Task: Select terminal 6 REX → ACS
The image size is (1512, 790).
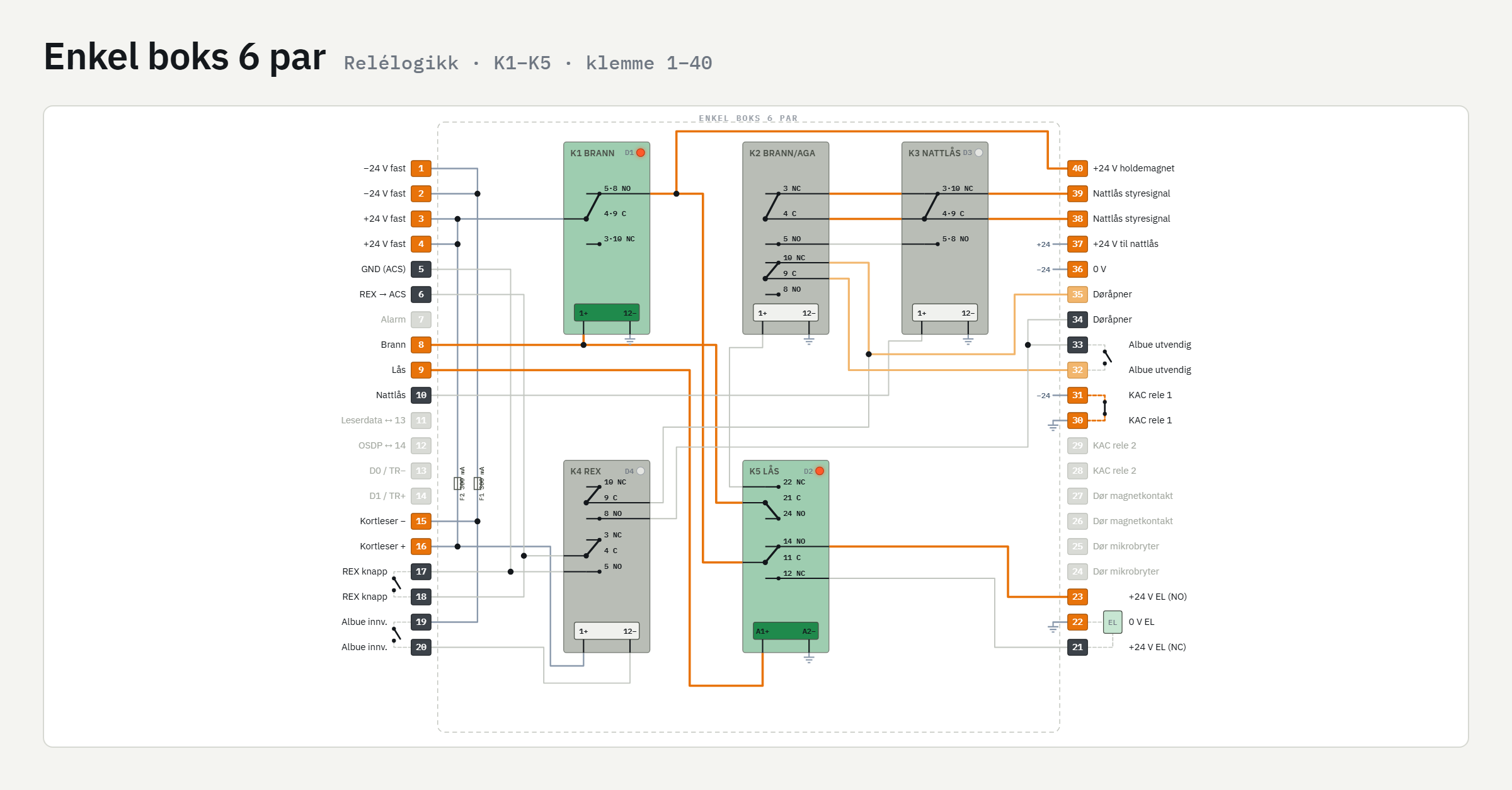Action: 421,294
